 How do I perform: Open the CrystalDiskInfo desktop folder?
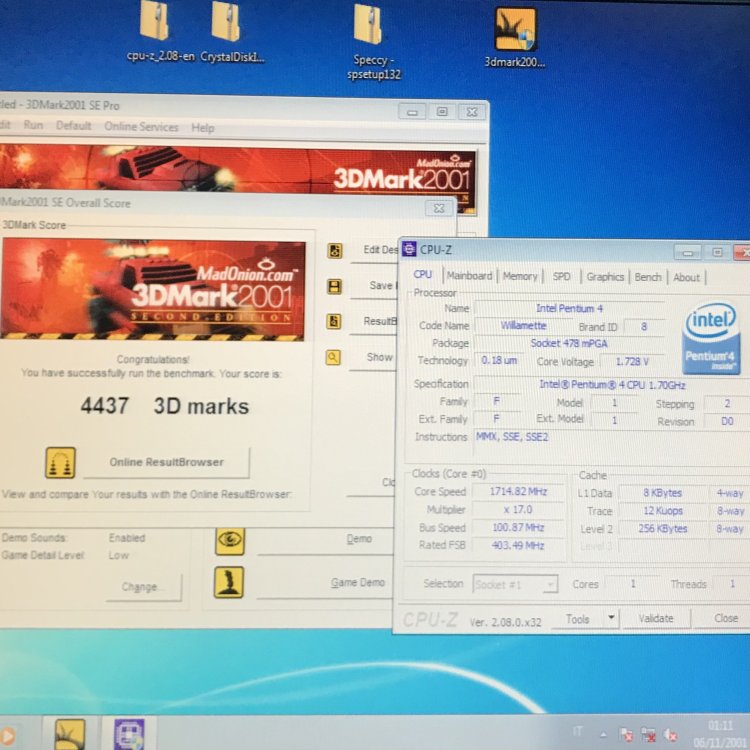click(226, 22)
